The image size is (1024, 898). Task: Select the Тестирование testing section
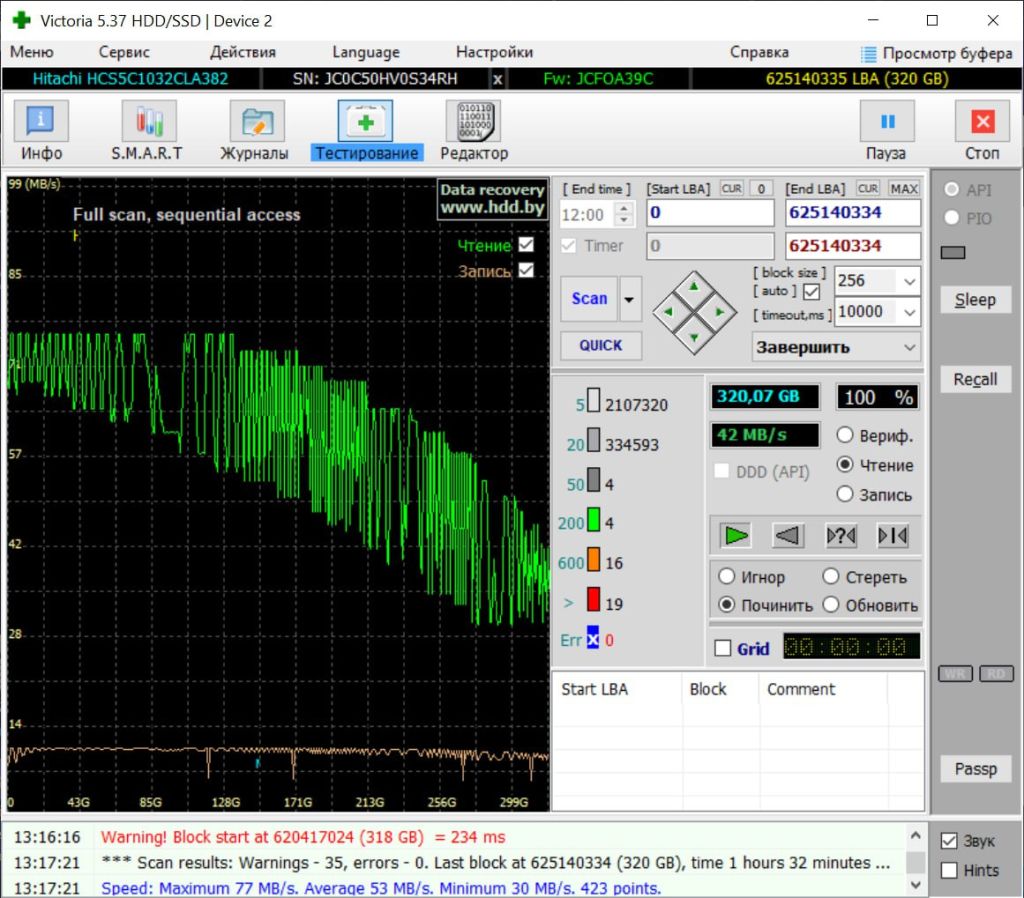click(x=366, y=131)
